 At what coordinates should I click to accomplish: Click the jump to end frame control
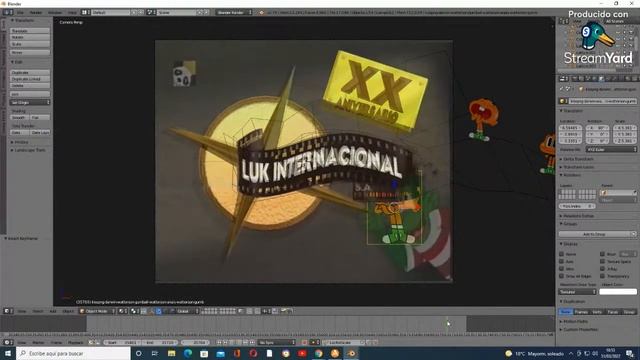[253, 342]
